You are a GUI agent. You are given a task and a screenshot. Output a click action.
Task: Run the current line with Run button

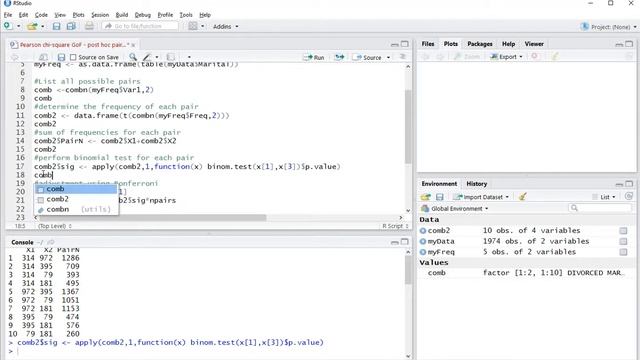click(x=313, y=58)
